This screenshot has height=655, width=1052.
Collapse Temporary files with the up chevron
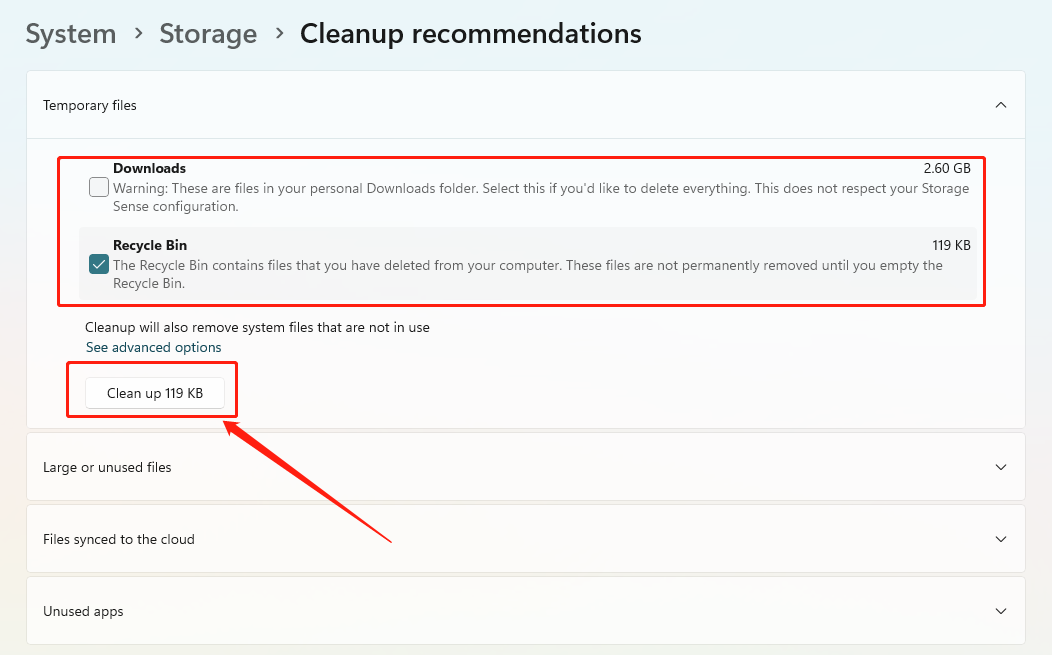[1001, 105]
